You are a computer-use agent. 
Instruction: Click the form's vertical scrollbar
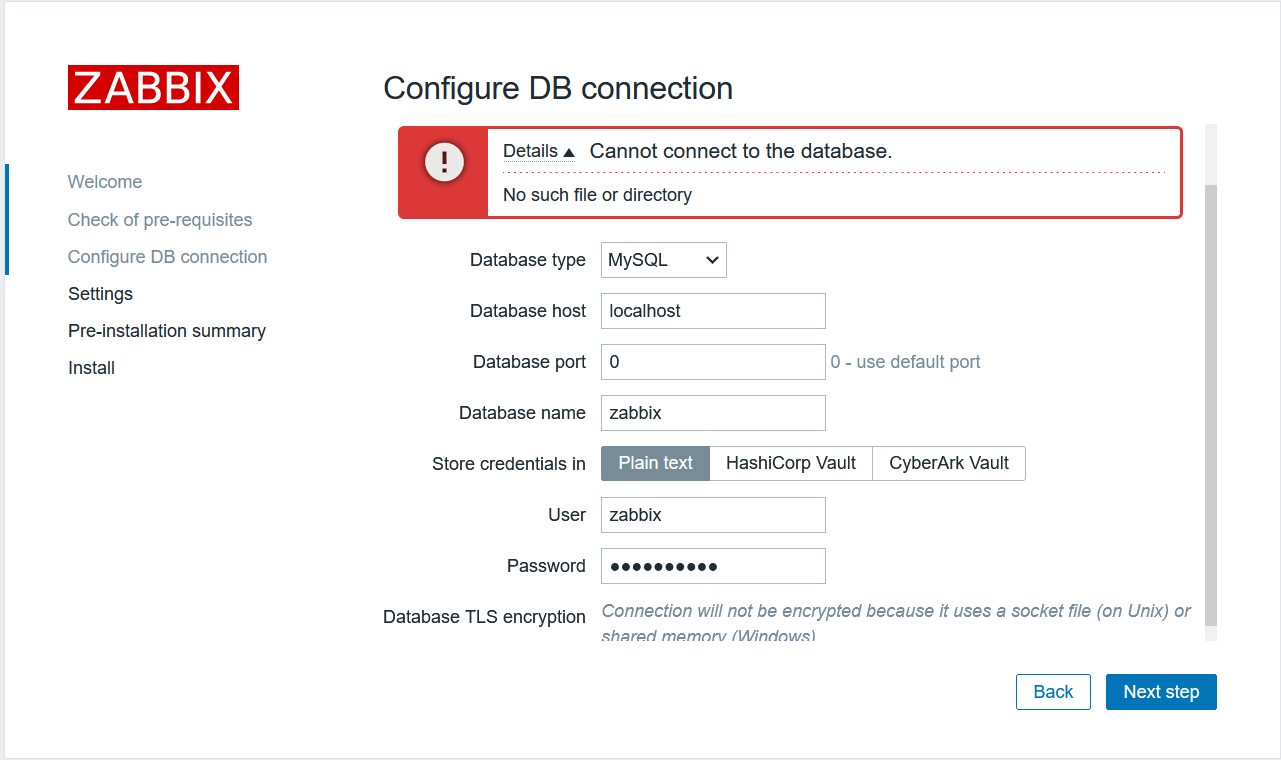1210,400
